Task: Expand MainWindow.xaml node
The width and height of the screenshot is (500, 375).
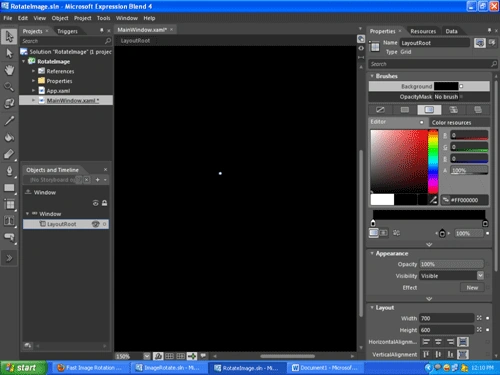Action: pos(33,100)
